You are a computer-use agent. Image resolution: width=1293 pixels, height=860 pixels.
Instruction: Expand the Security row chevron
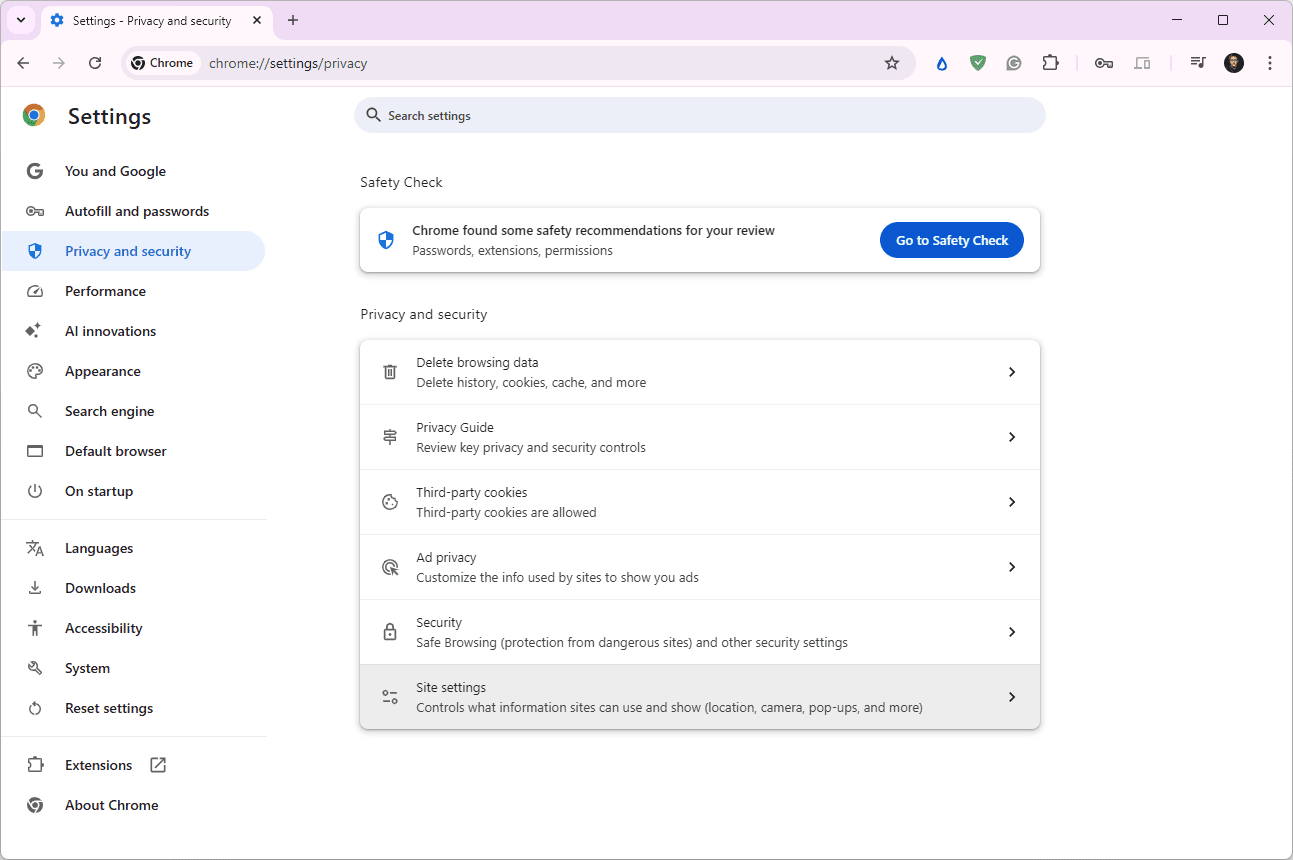(x=1011, y=632)
